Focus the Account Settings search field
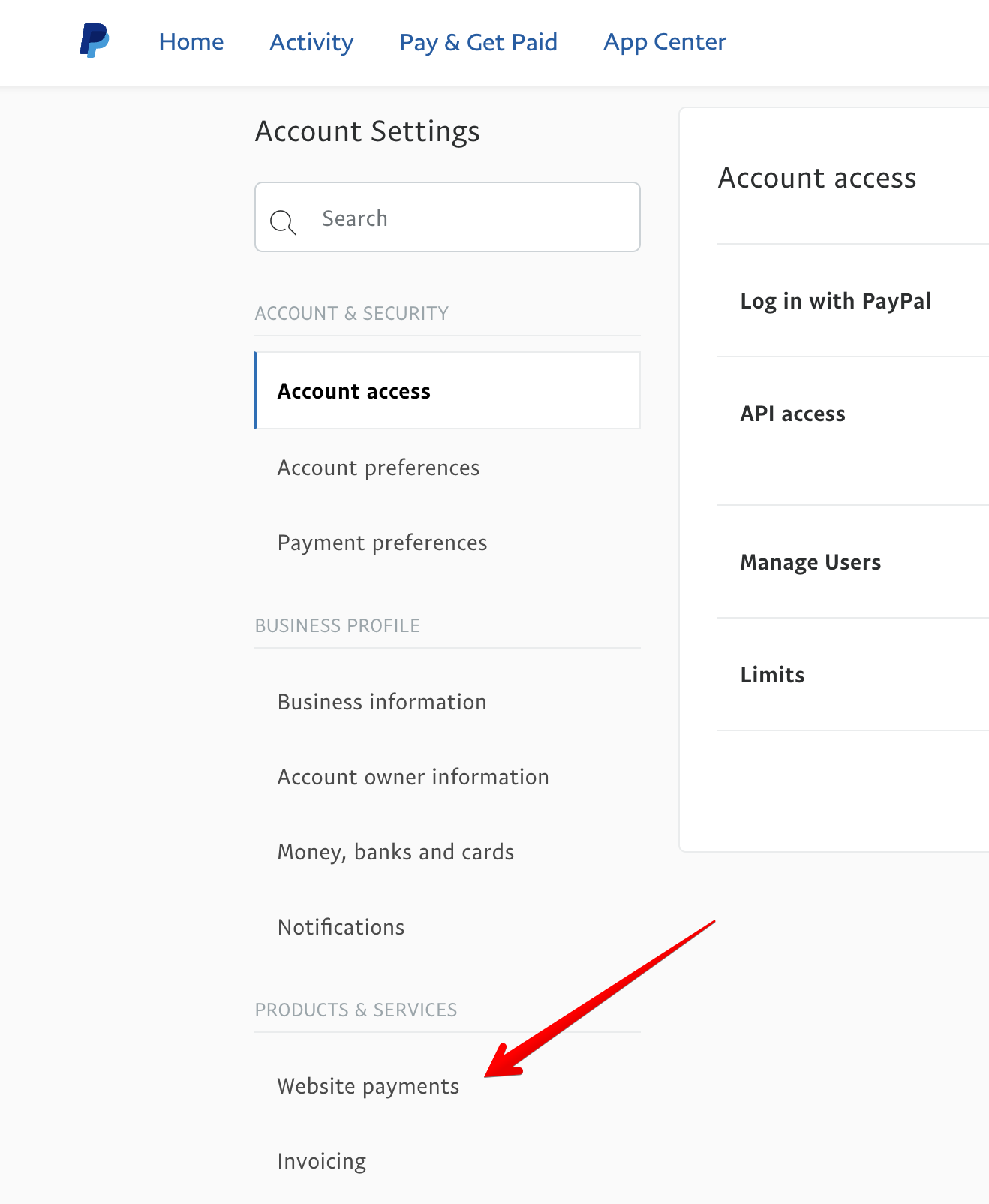The height and width of the screenshot is (1204, 989). click(x=465, y=218)
